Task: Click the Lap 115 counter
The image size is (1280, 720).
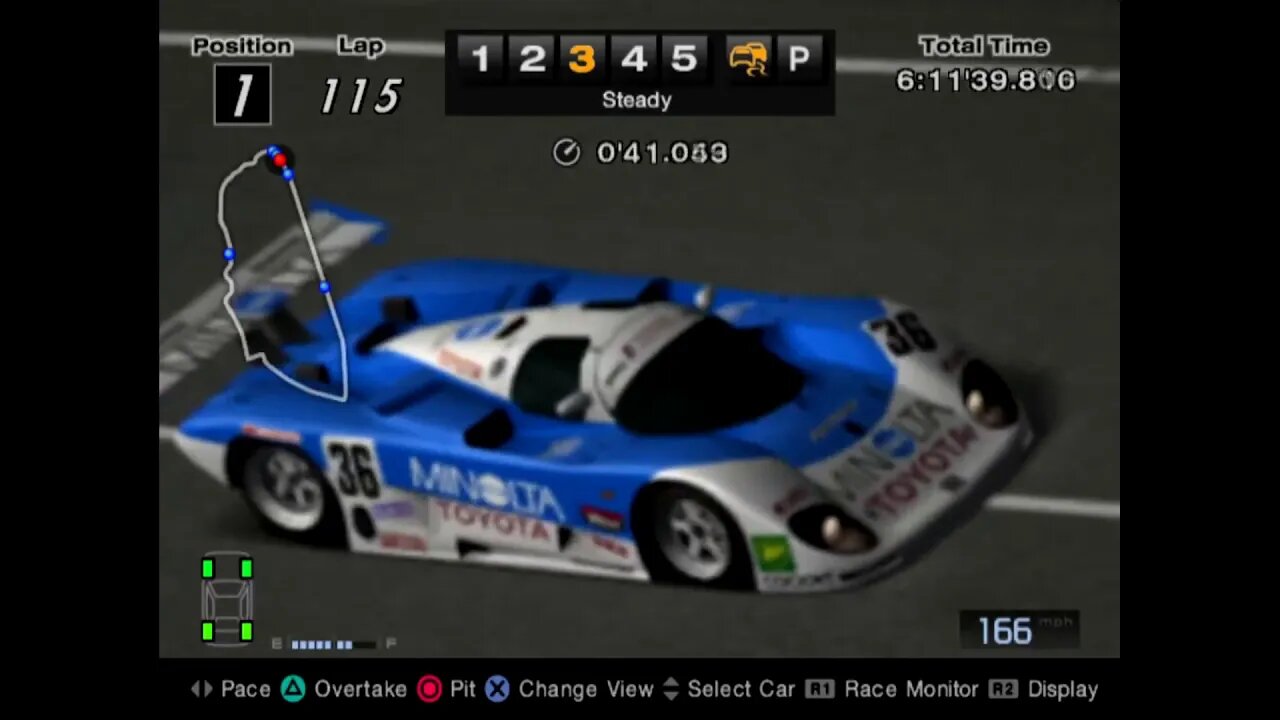Action: (361, 96)
